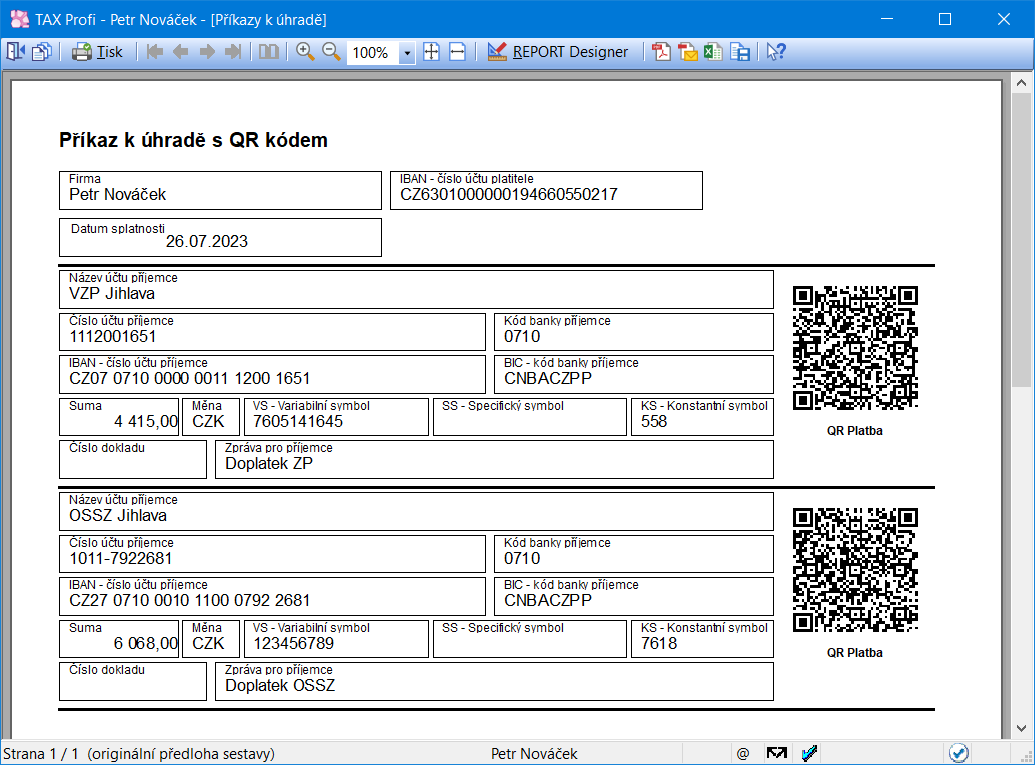Click 'Strana 1 / 1' in status bar
1035x765 pixels.
tap(41, 754)
